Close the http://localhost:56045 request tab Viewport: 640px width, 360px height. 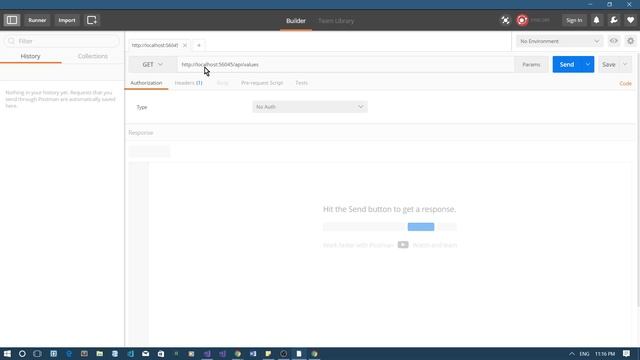[x=185, y=45]
